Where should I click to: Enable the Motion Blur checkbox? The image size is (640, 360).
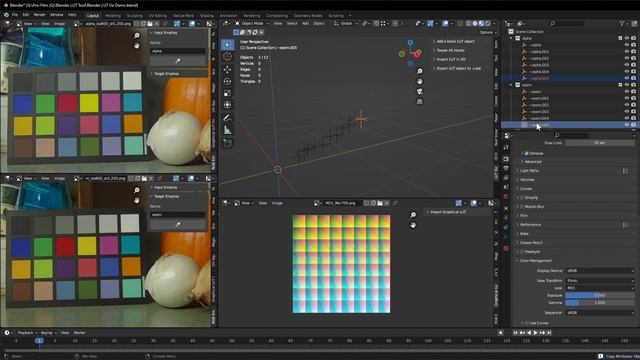pyautogui.click(x=522, y=207)
